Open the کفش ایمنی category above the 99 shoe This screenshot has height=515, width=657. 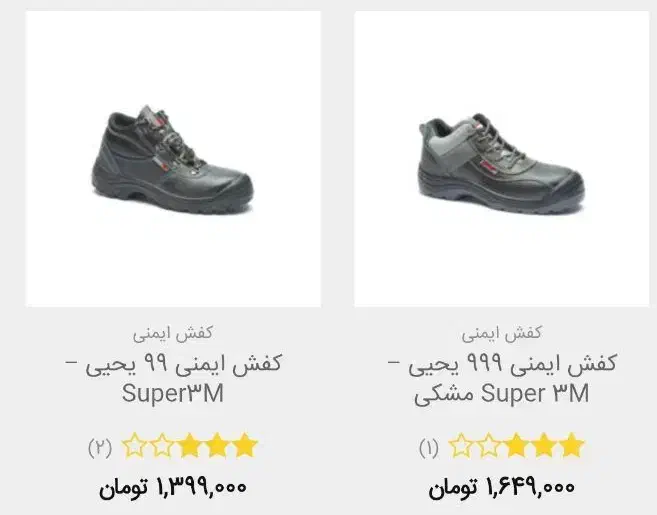point(173,333)
